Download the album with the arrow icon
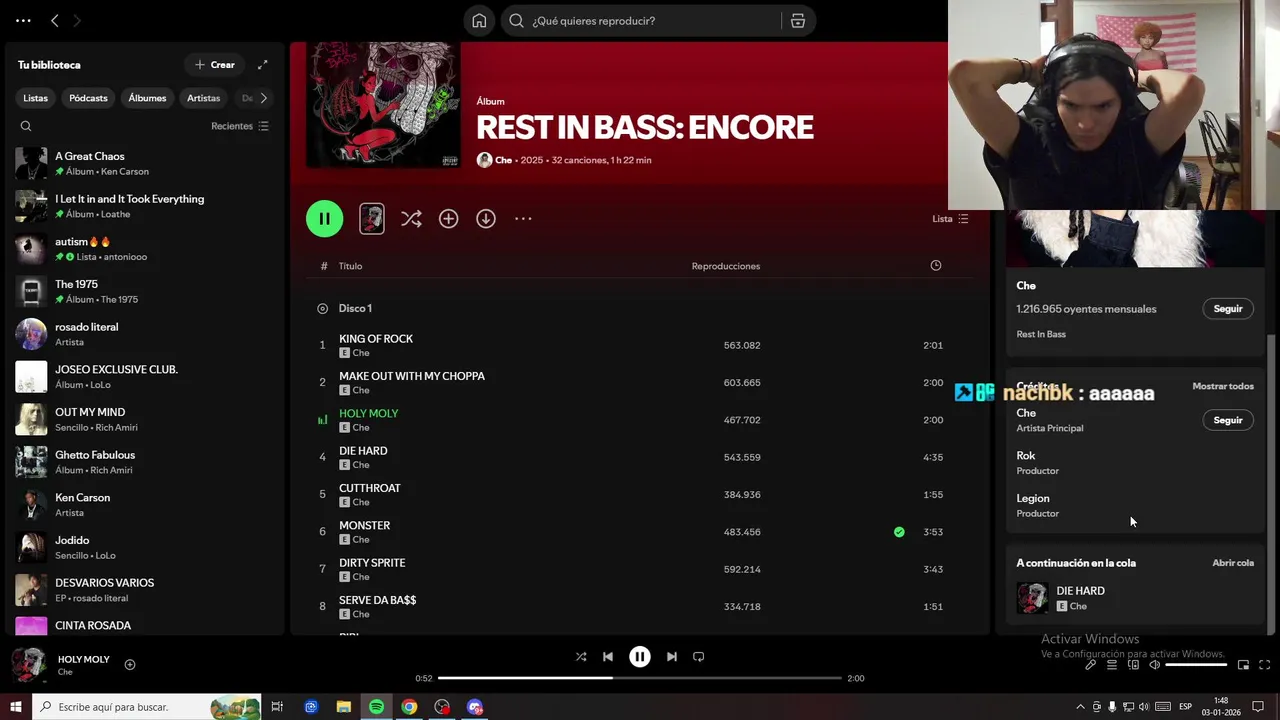The height and width of the screenshot is (720, 1280). 486,219
